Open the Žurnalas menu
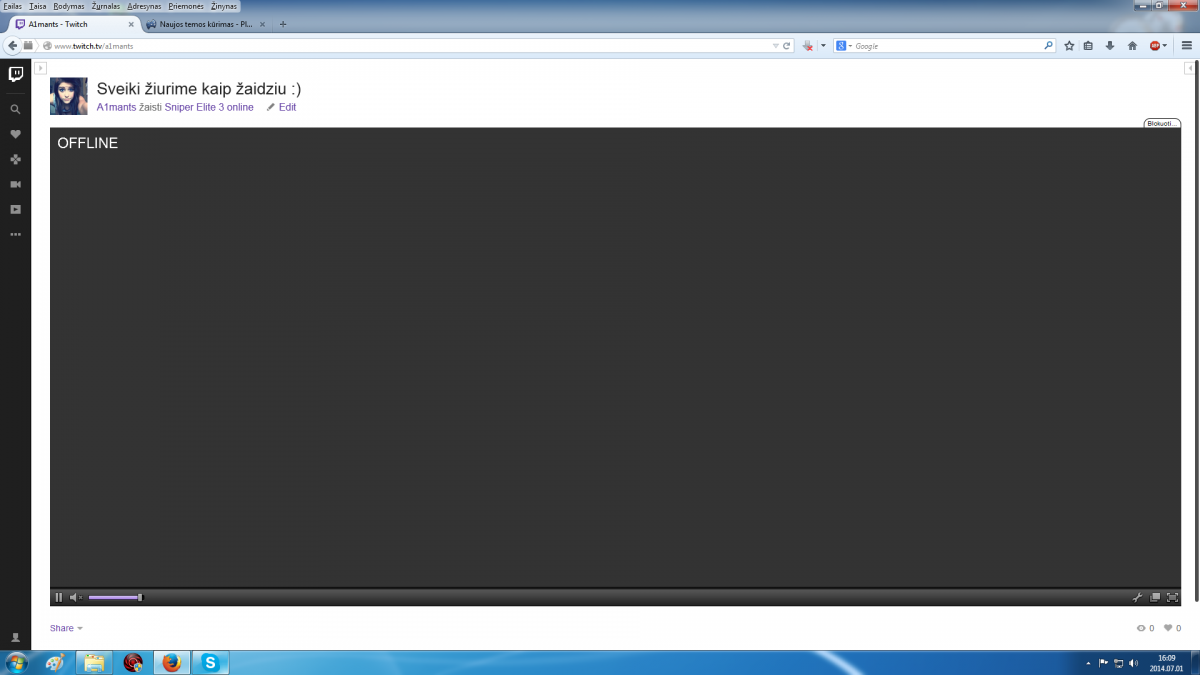1200x675 pixels. click(106, 6)
